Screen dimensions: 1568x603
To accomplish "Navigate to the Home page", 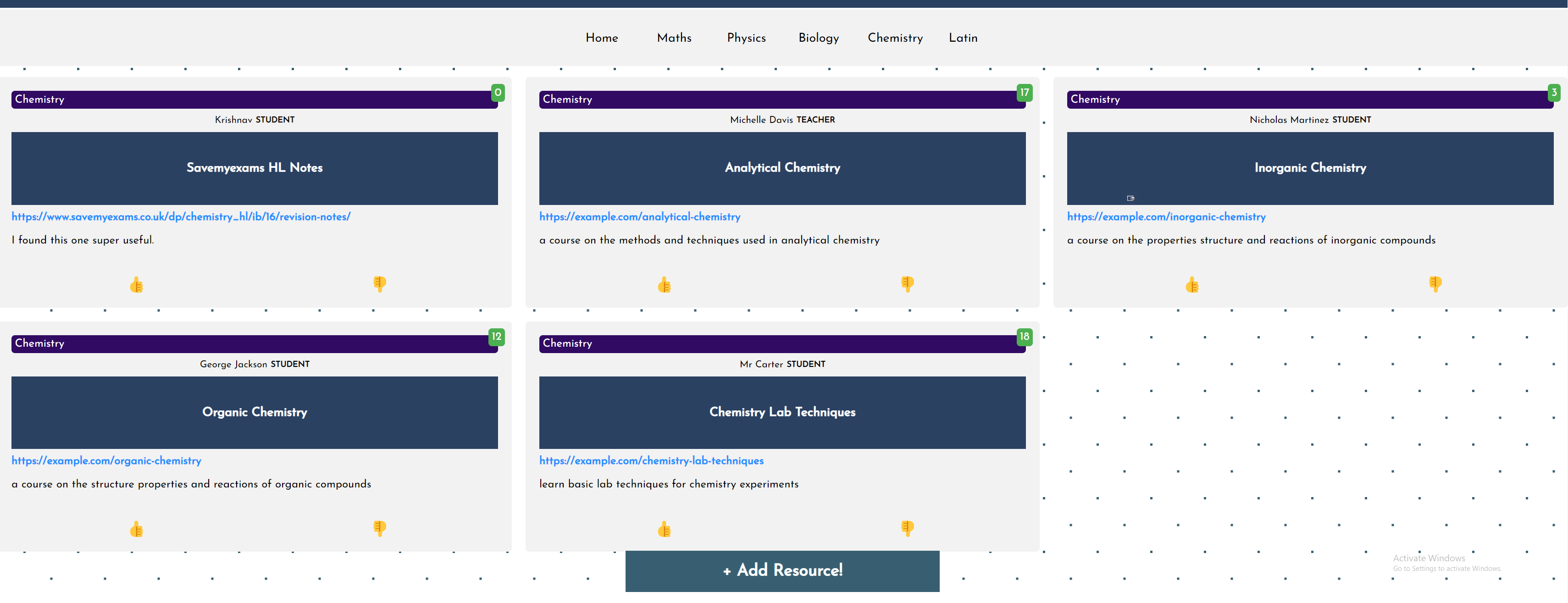I will (601, 38).
